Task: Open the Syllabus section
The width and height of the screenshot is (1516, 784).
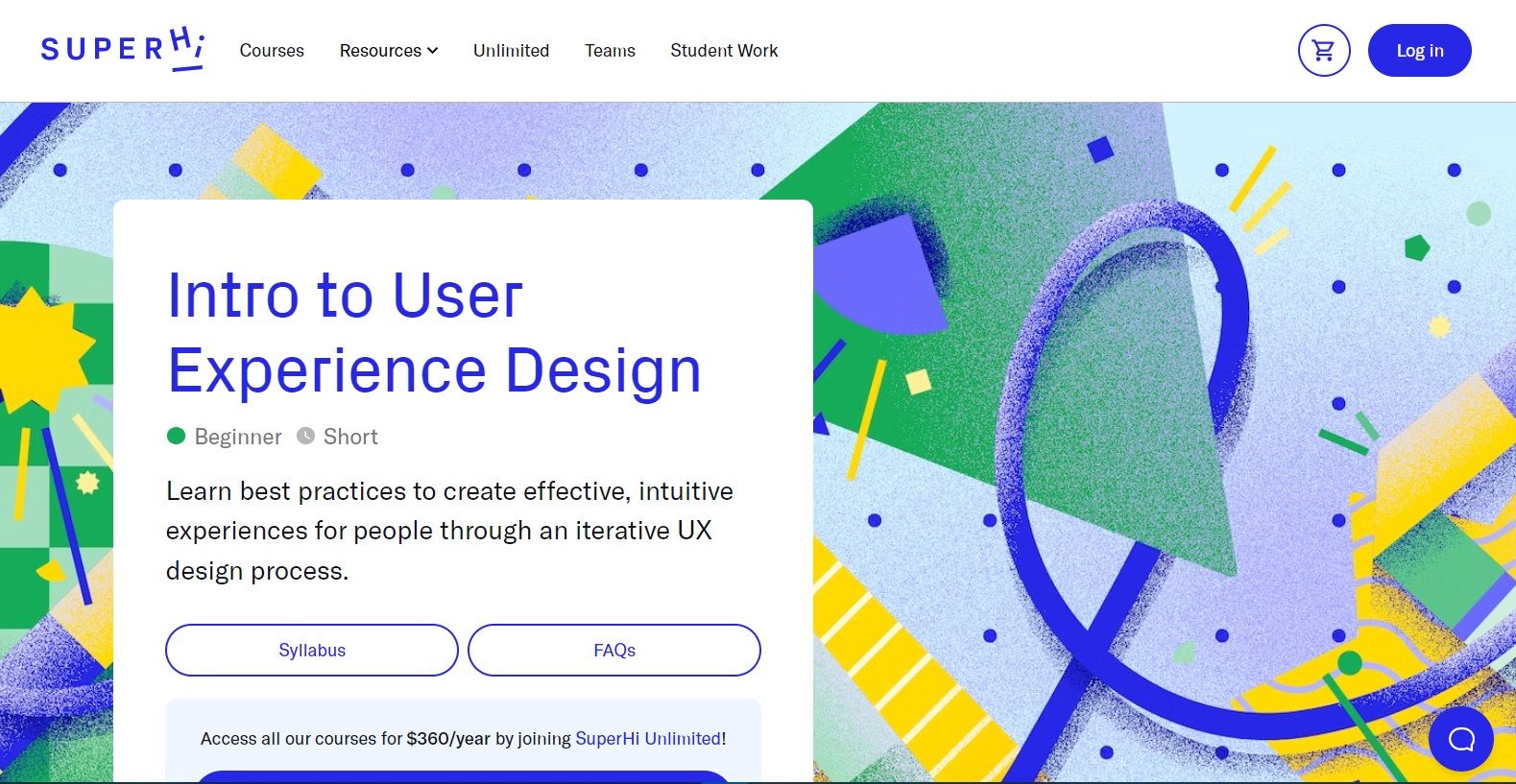Action: tap(312, 650)
